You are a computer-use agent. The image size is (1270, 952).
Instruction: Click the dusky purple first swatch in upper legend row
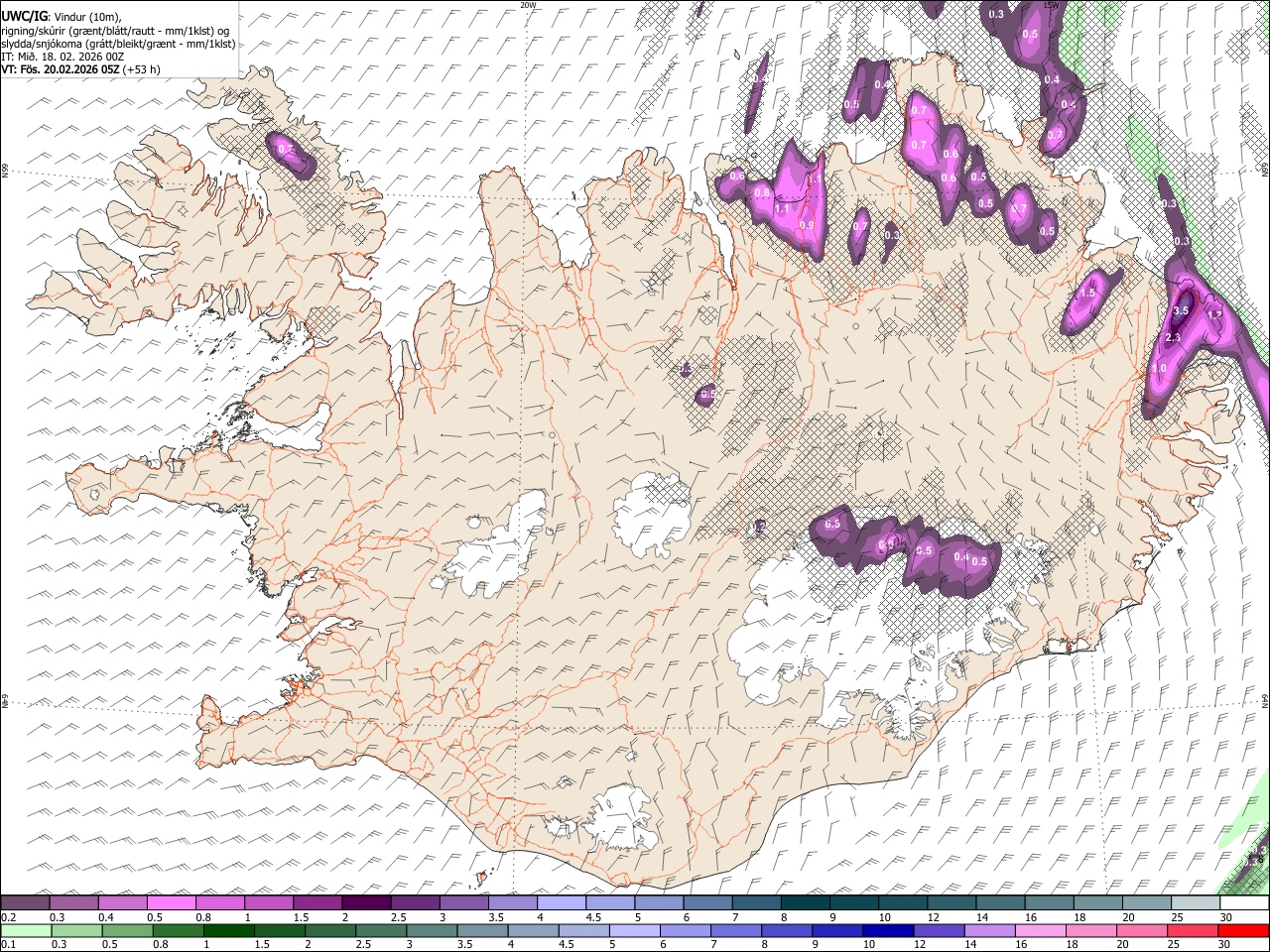pyautogui.click(x=25, y=903)
